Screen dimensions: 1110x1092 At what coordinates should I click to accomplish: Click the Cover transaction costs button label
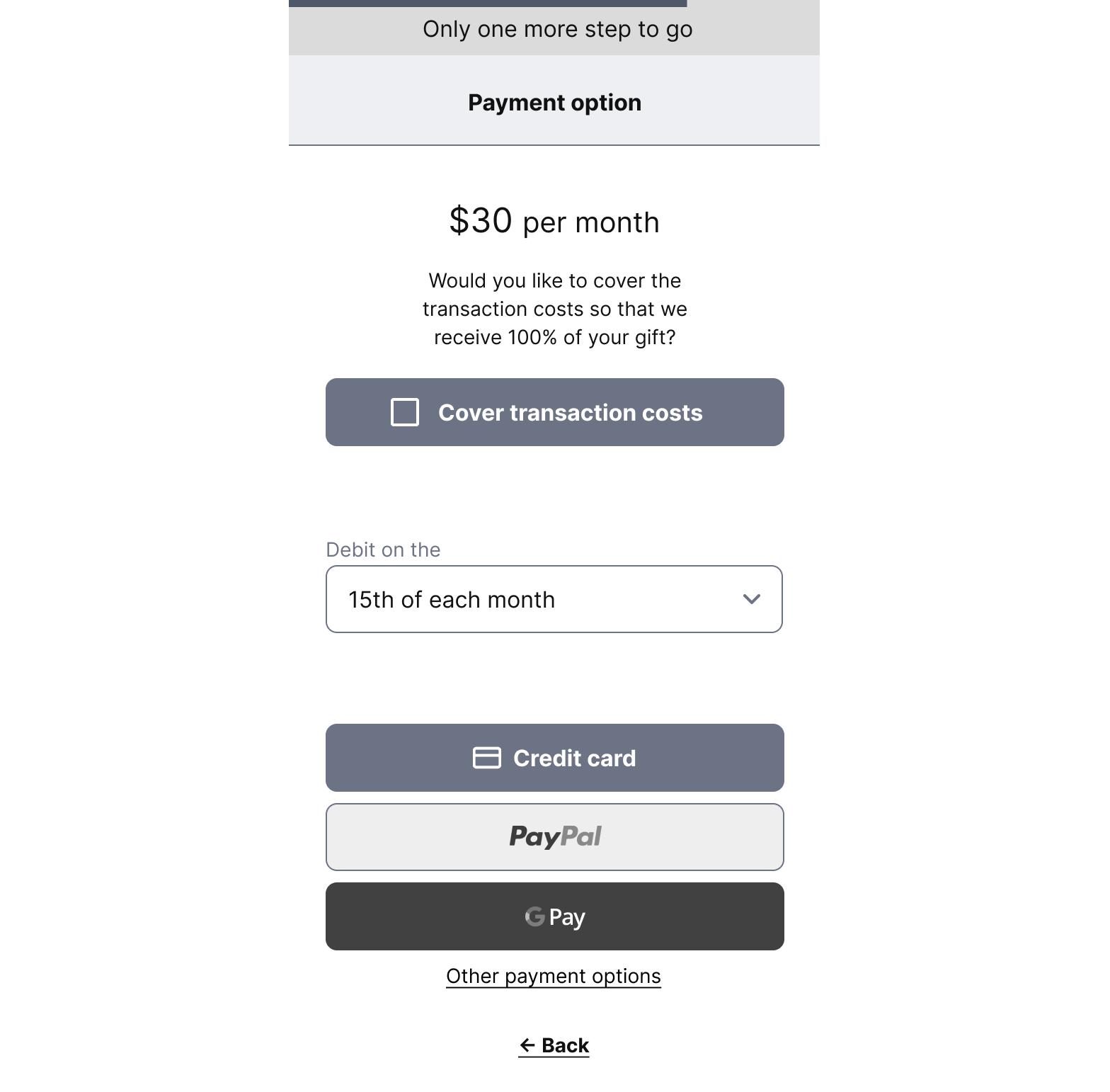(x=570, y=413)
